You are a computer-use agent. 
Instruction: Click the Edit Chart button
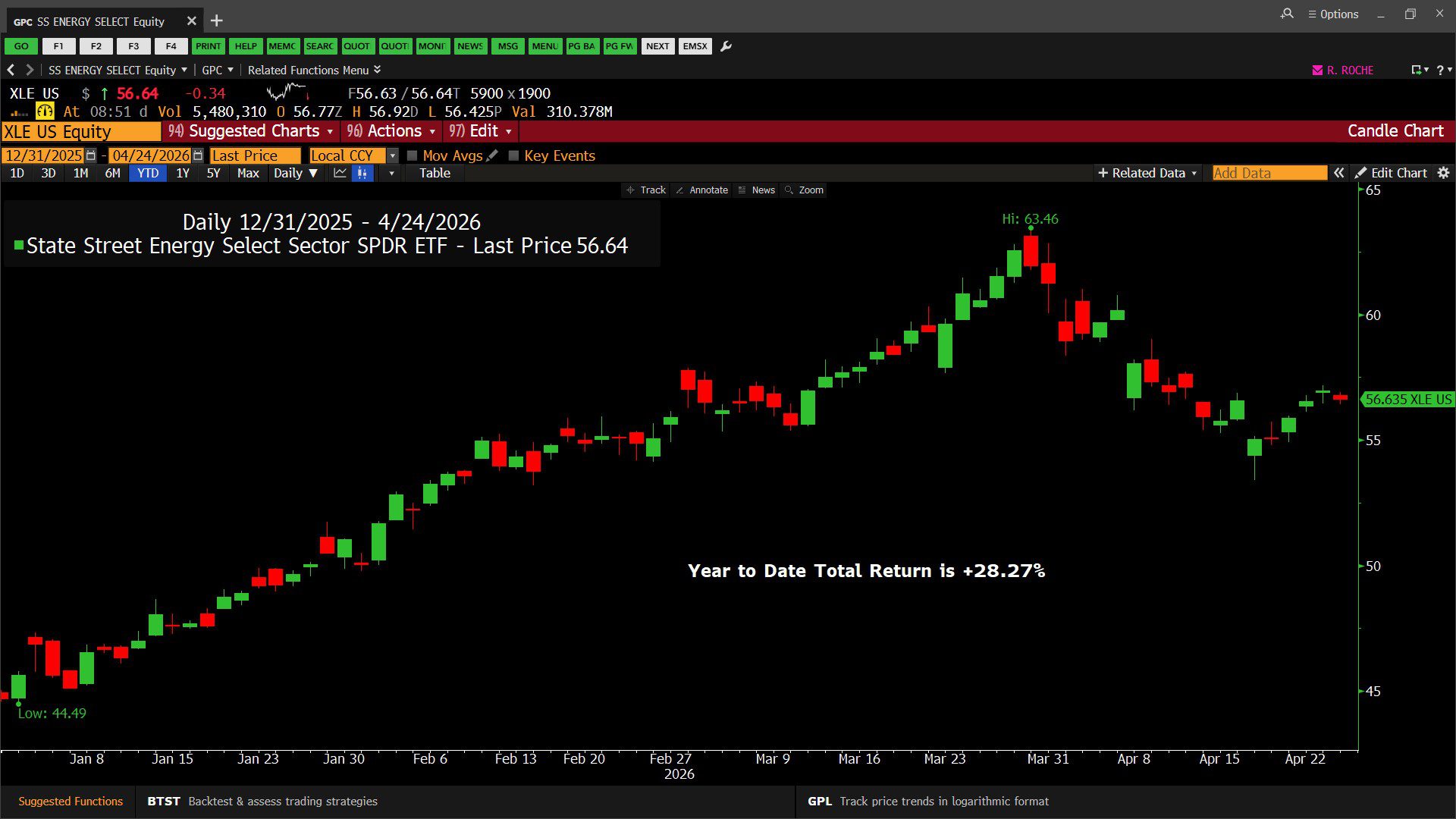click(x=1392, y=173)
